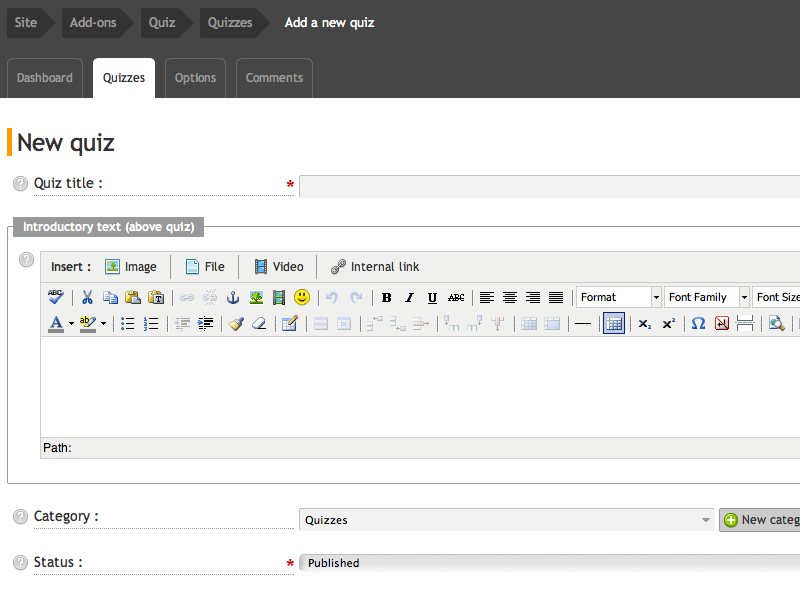Toggle Underline formatting

point(432,298)
